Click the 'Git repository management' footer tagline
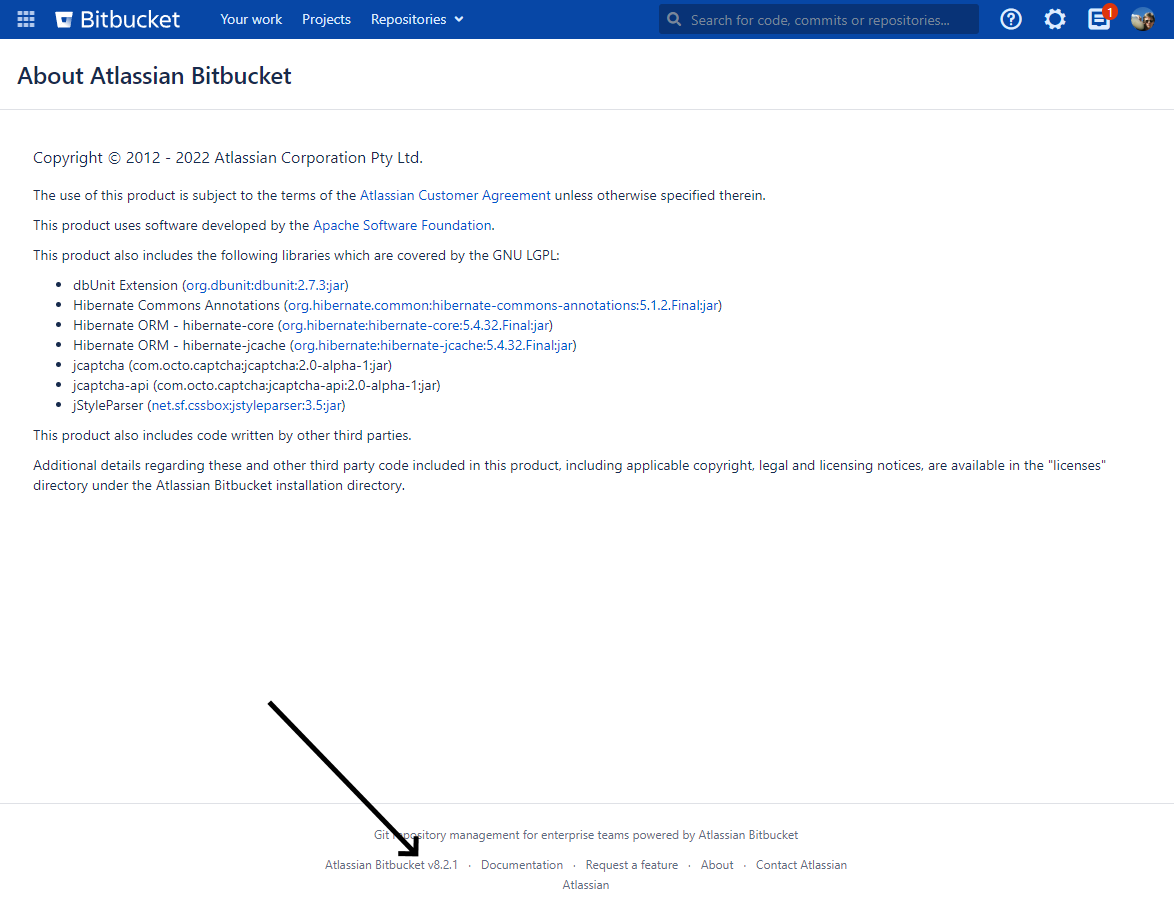 pyautogui.click(x=586, y=835)
